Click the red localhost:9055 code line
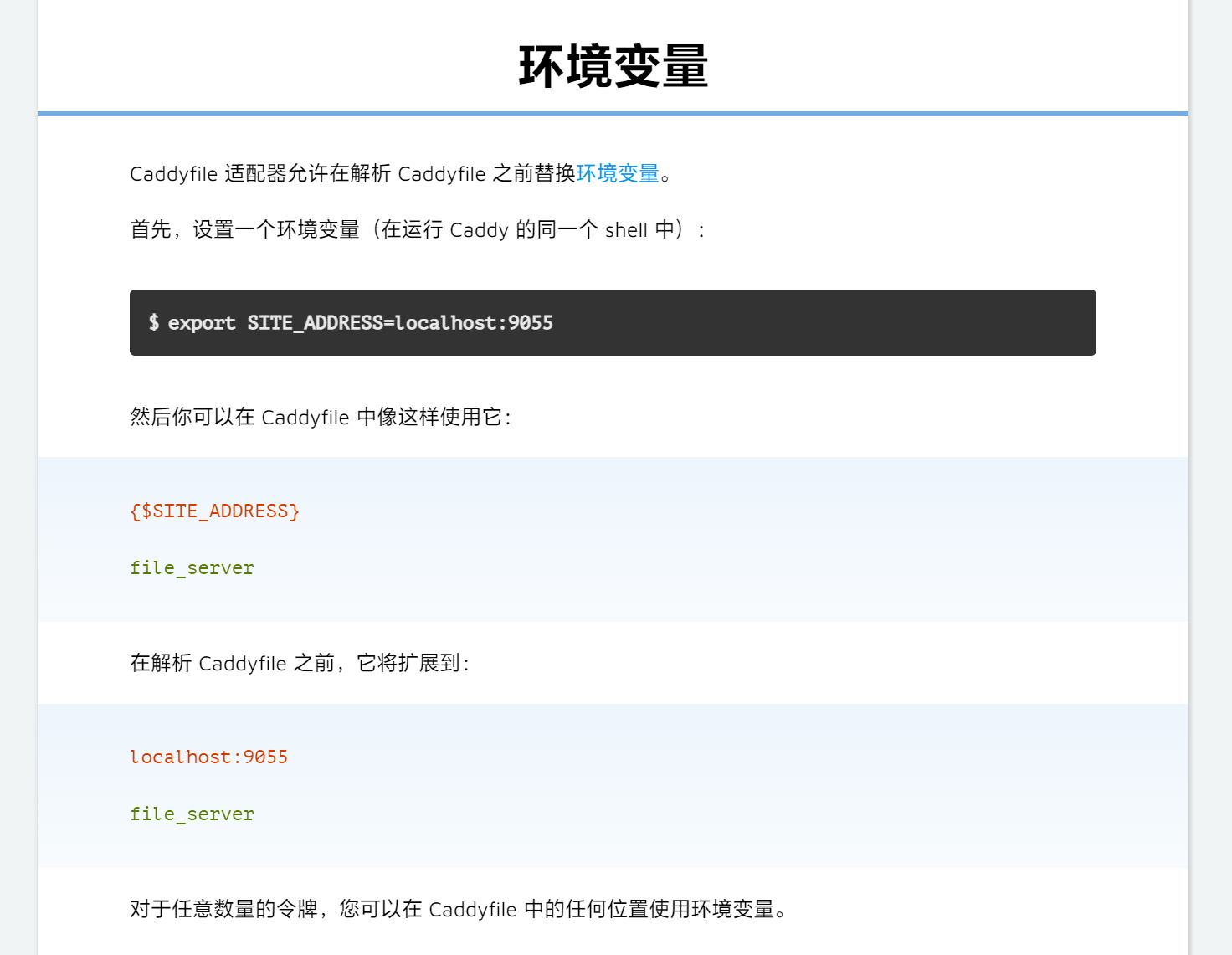1232x955 pixels. [x=208, y=757]
